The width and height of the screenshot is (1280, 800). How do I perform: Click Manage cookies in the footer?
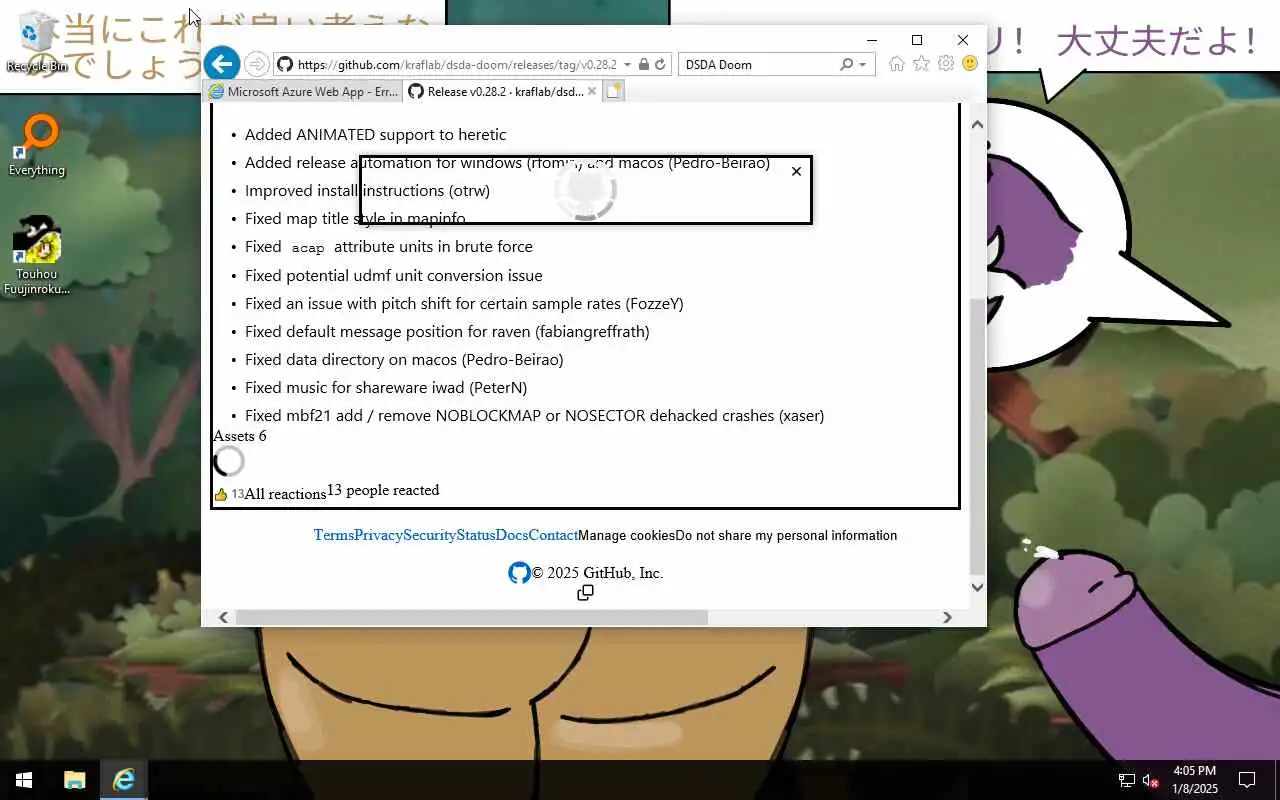626,536
